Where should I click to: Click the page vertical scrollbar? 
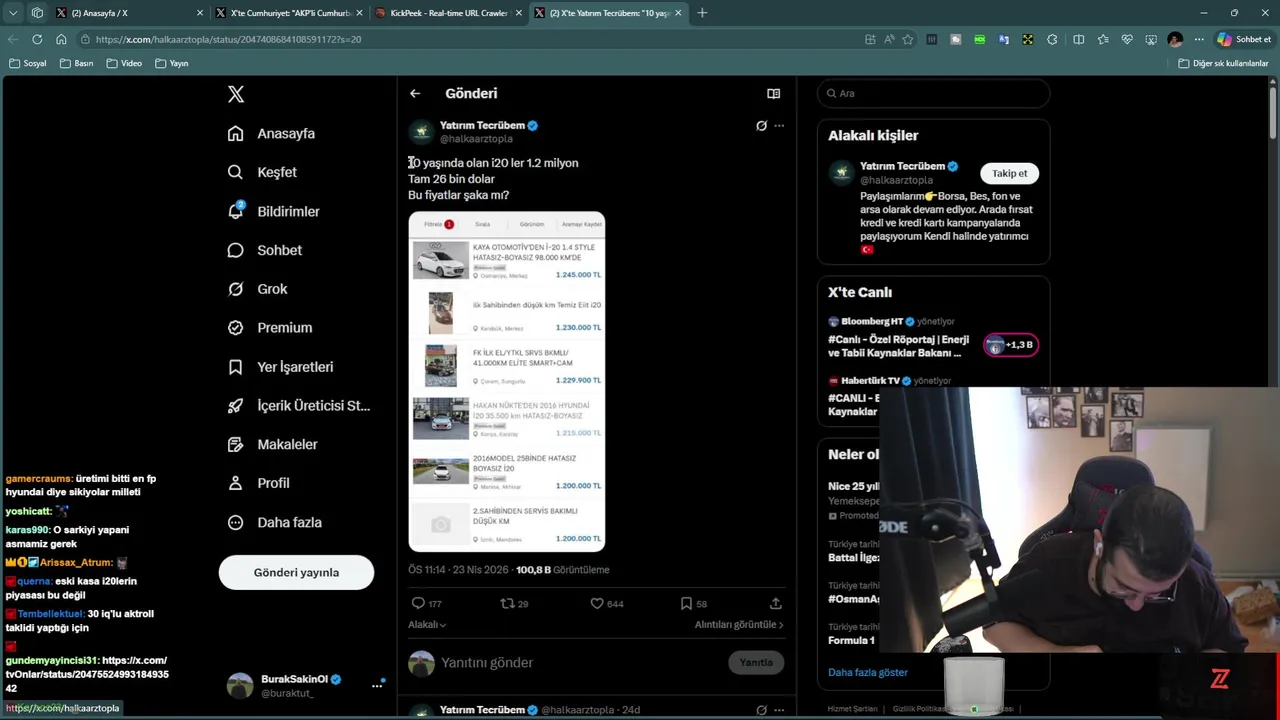(x=1273, y=112)
